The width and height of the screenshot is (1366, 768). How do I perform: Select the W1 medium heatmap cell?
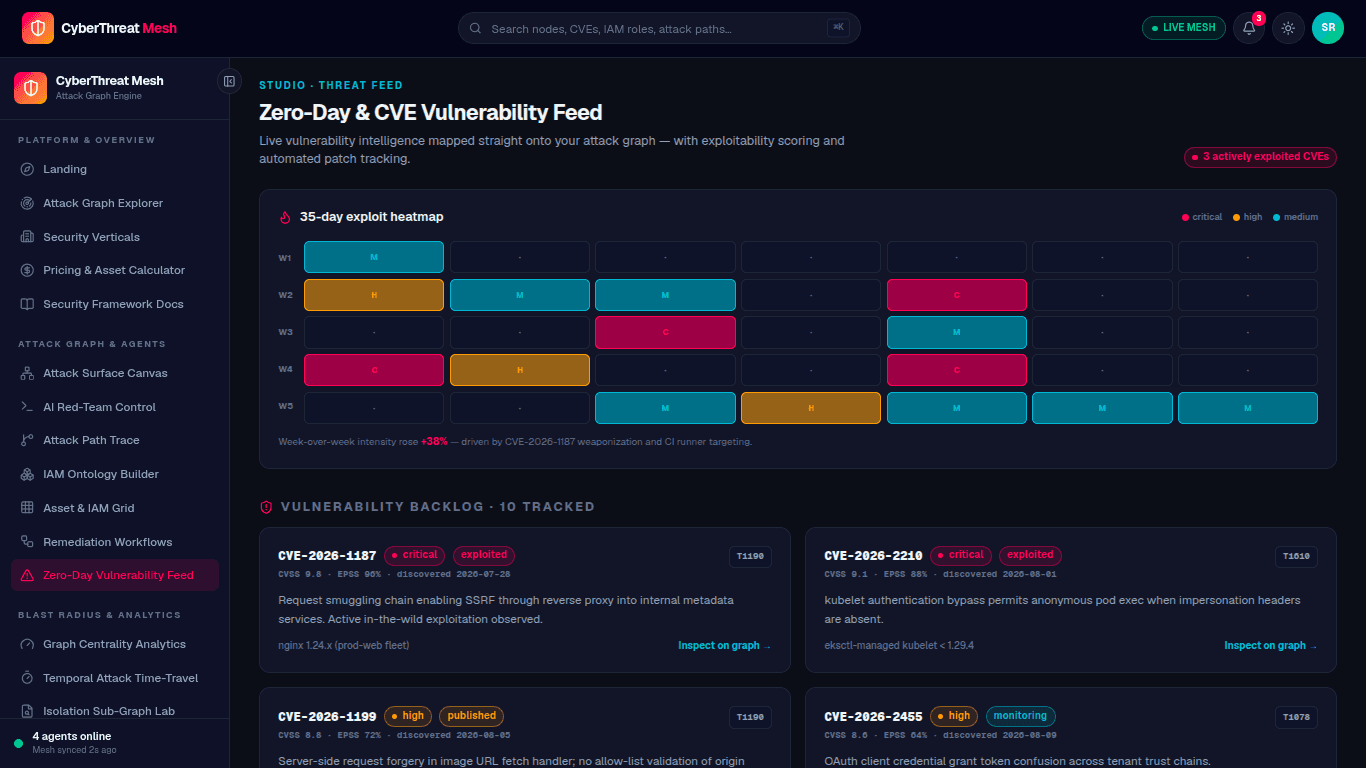click(x=374, y=257)
